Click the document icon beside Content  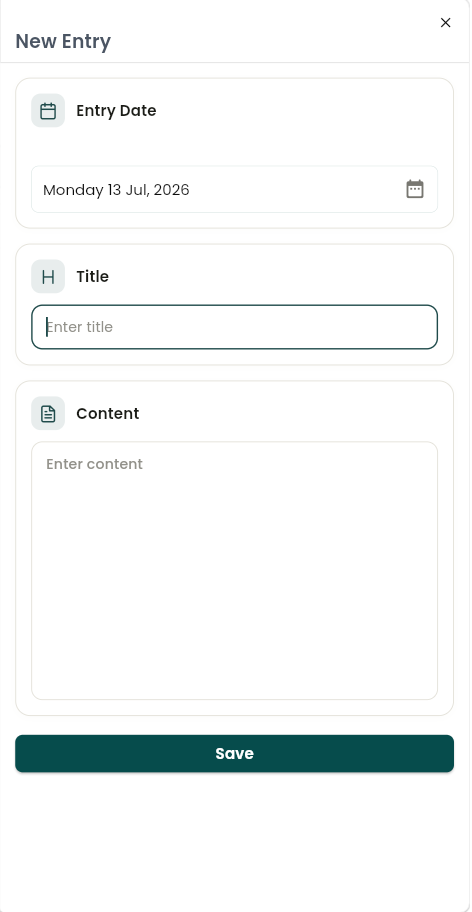point(48,414)
